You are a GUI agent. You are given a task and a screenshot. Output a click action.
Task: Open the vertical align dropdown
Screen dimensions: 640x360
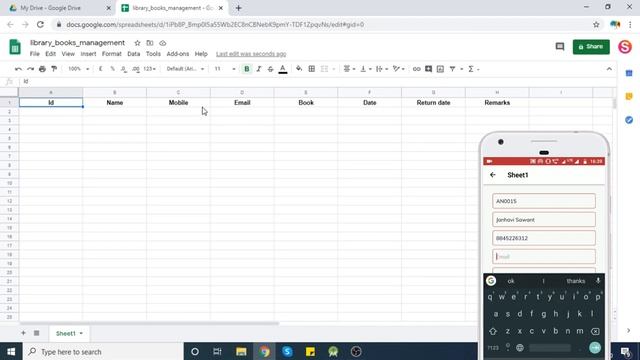coord(365,69)
